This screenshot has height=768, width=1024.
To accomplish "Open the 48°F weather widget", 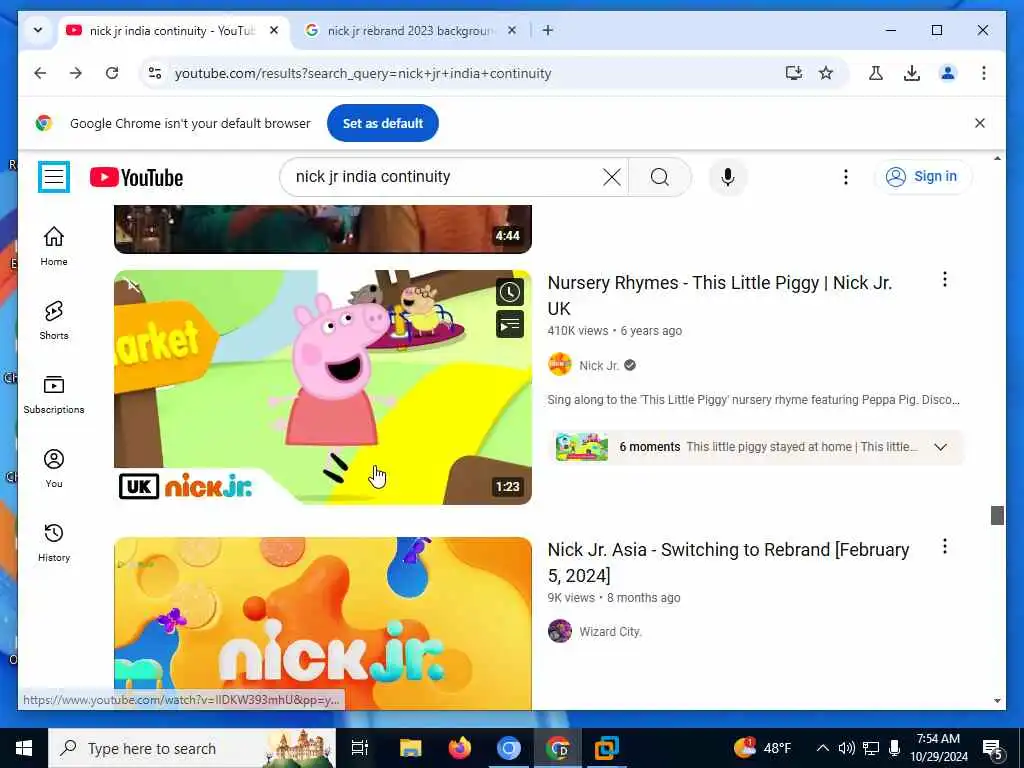I will coord(762,748).
